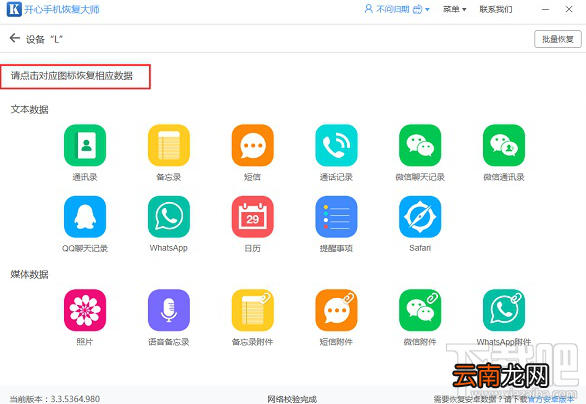The width and height of the screenshot is (586, 404).
Task: Select the WhatsApp附件 attachment icon
Action: (x=504, y=310)
